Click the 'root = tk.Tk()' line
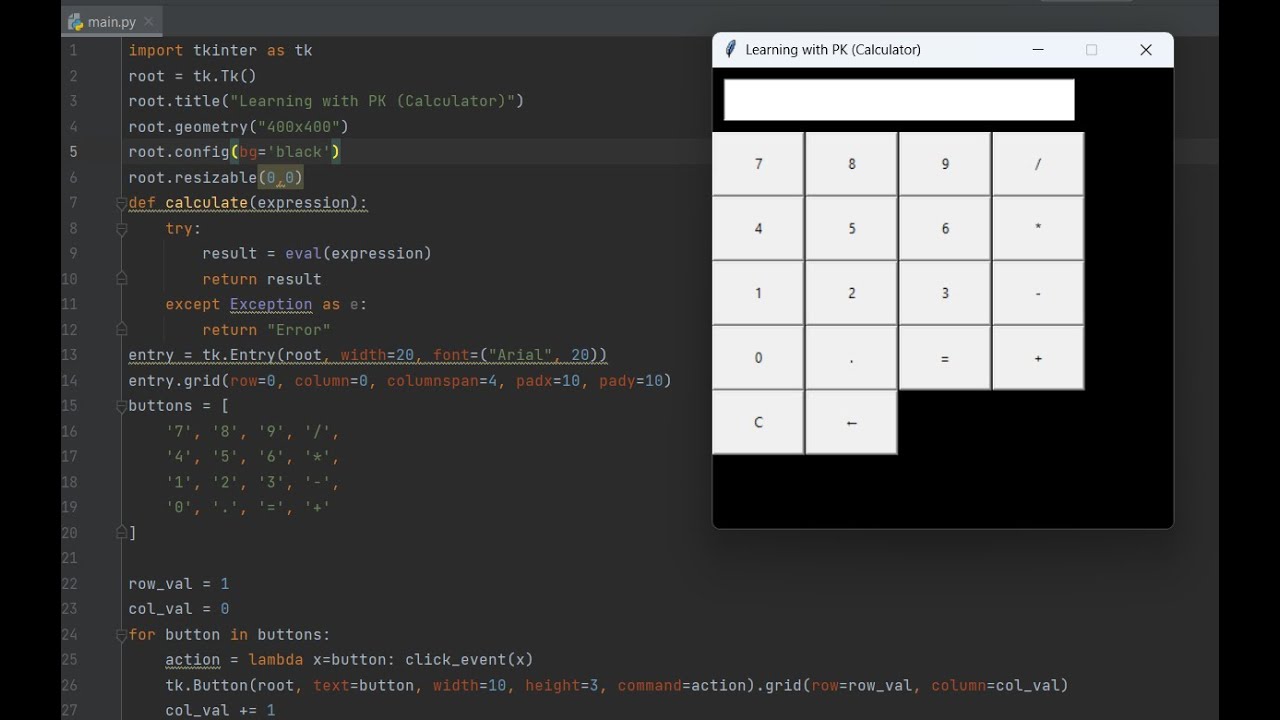The height and width of the screenshot is (720, 1280). (x=192, y=76)
